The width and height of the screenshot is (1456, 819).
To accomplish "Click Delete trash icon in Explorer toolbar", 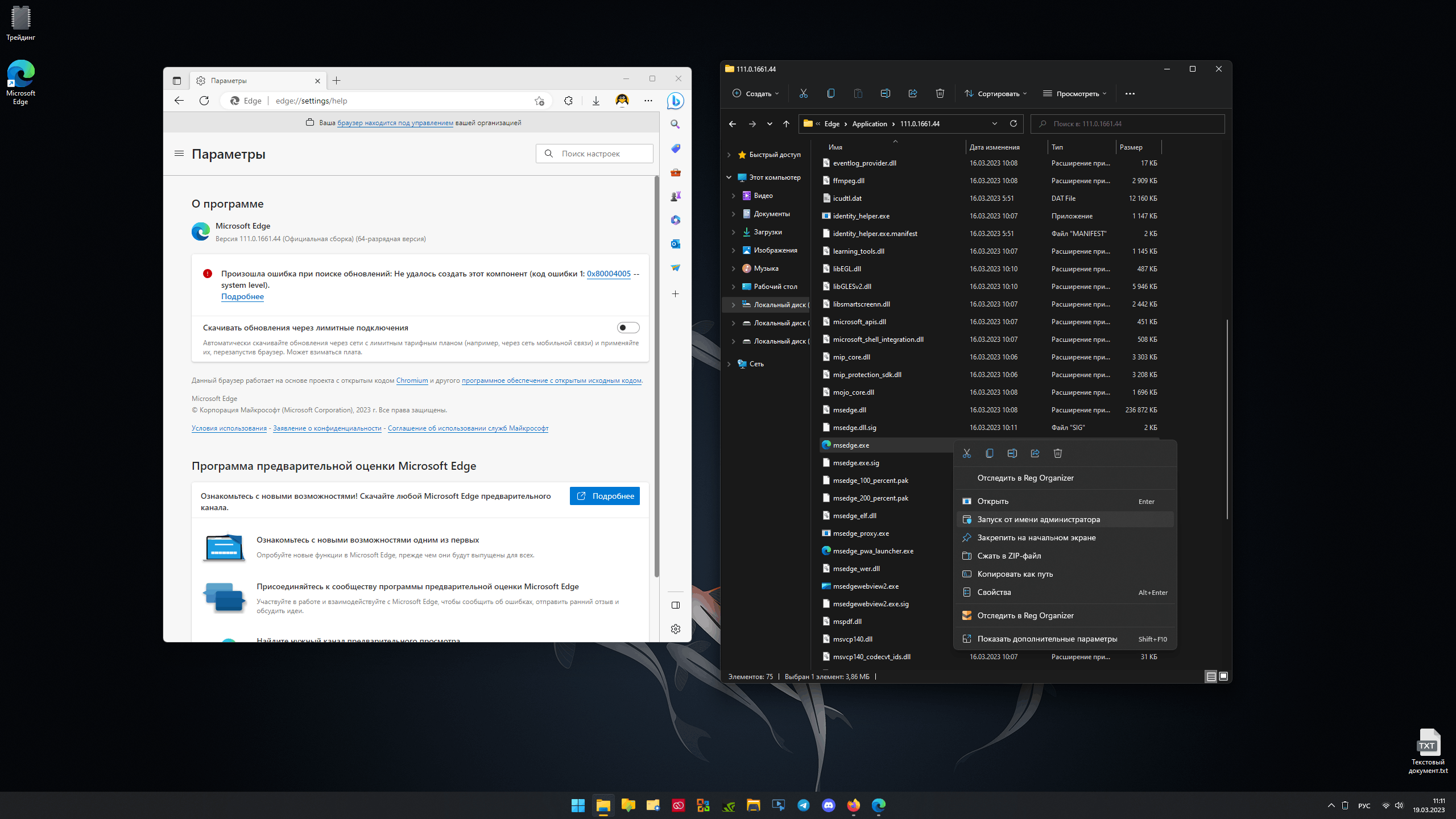I will [x=940, y=93].
